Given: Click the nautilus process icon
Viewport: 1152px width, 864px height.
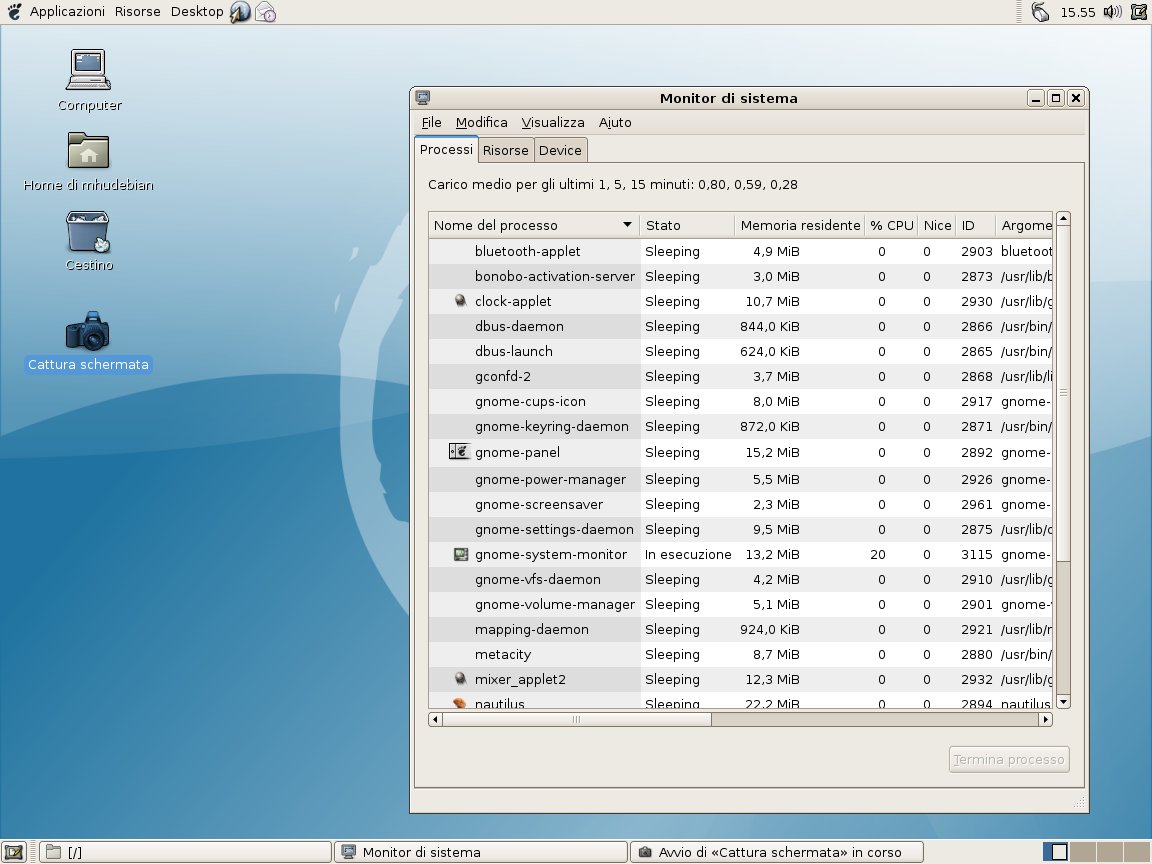Looking at the screenshot, I should point(460,703).
